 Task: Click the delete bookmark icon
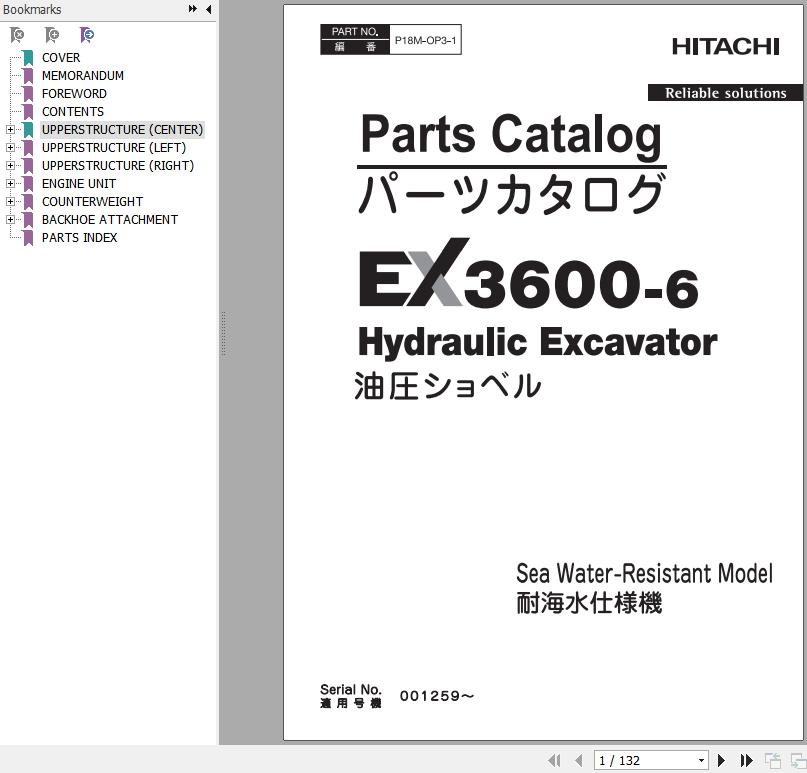pyautogui.click(x=17, y=35)
